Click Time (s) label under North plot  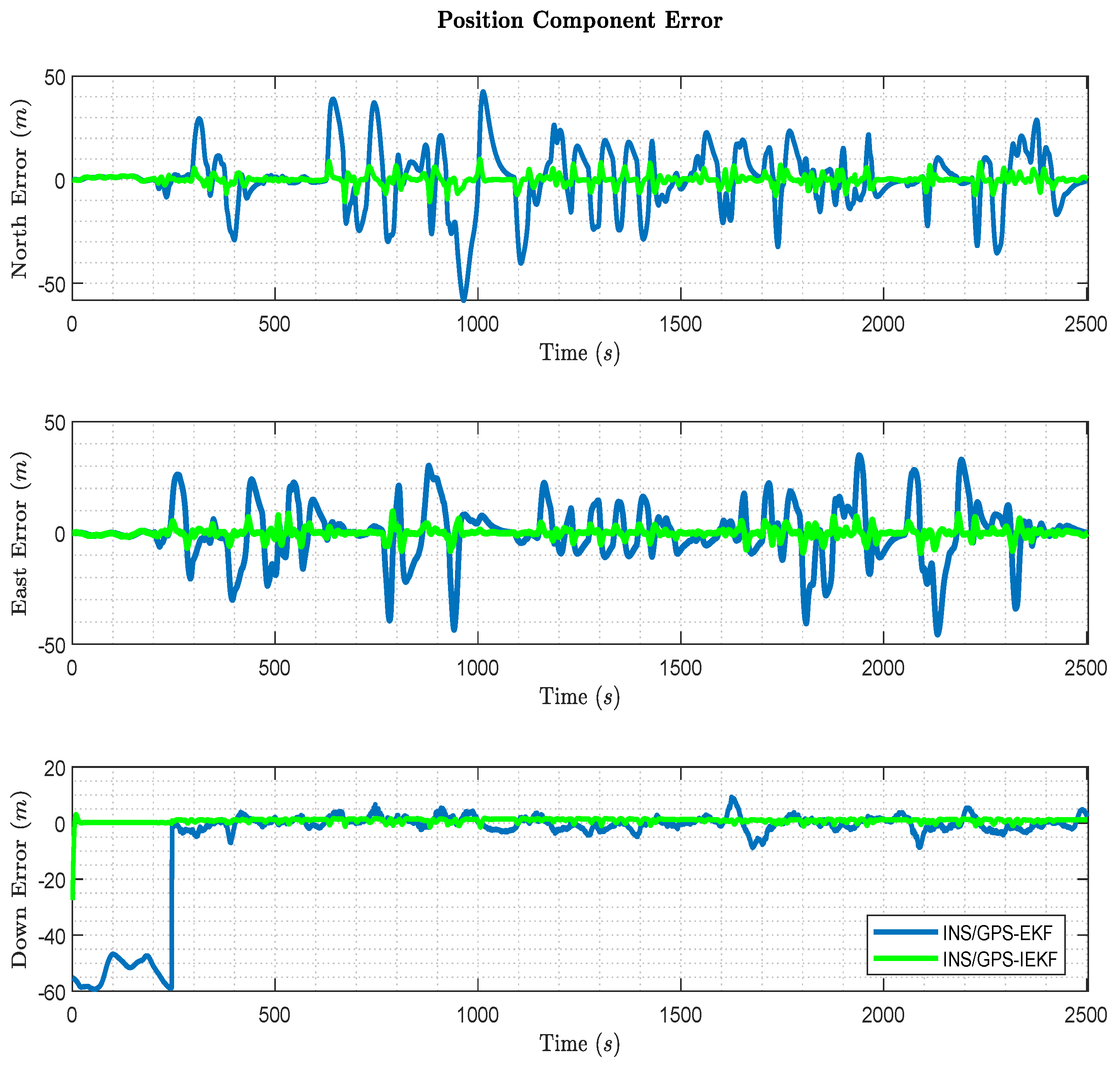579,353
